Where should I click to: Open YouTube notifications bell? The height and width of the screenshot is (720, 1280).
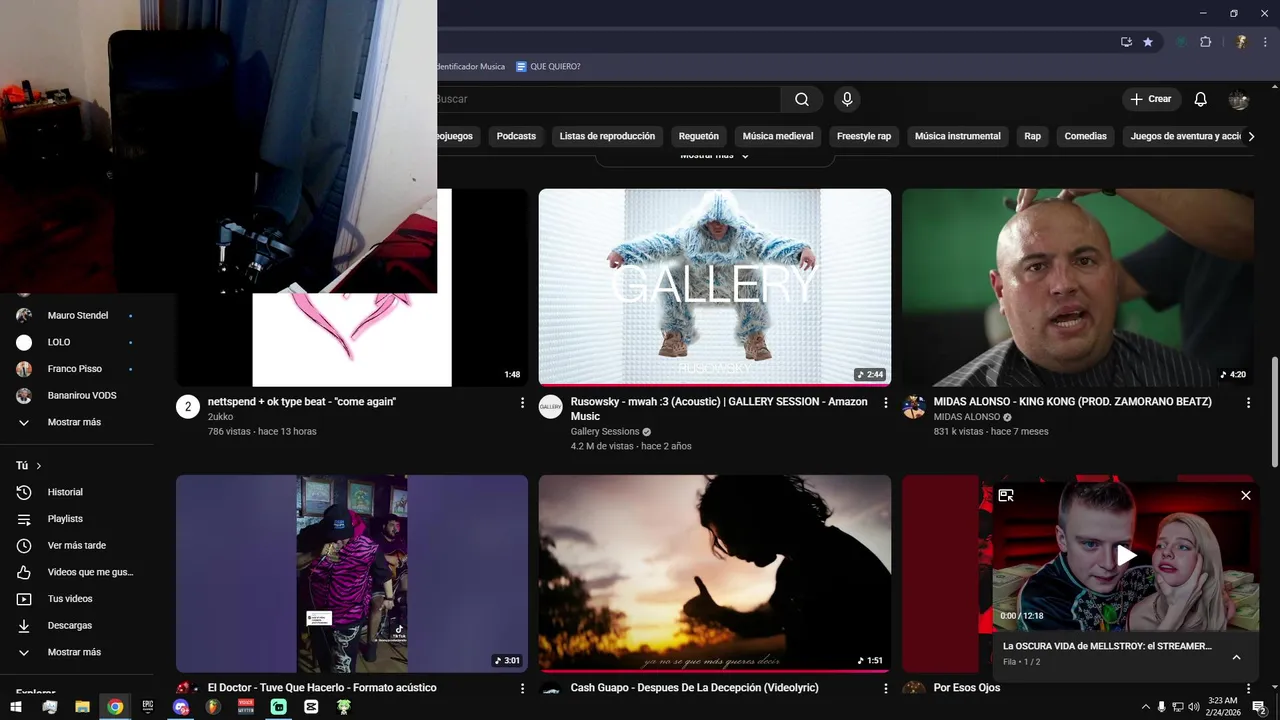tap(1201, 99)
